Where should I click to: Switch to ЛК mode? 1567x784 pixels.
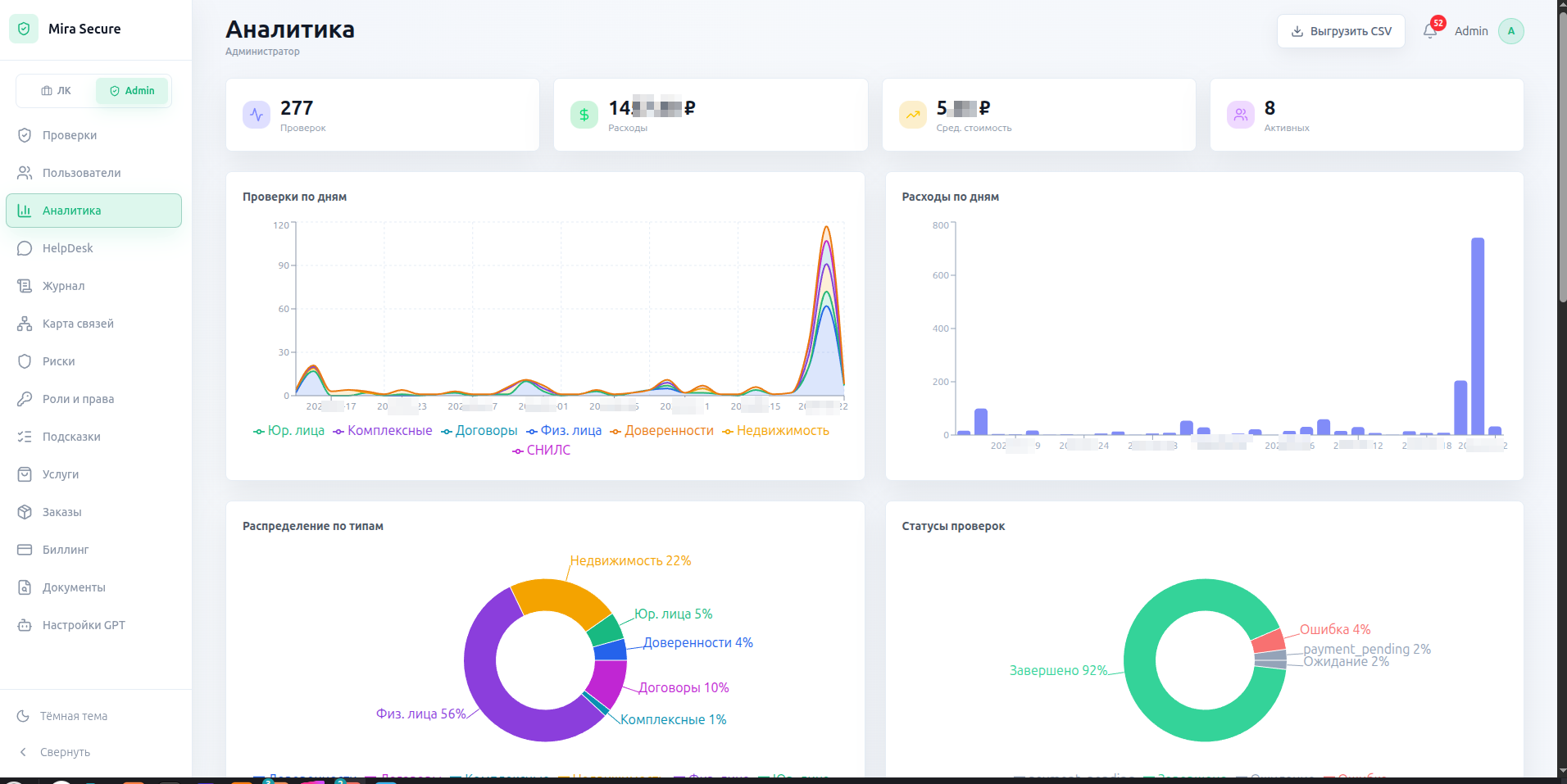[x=56, y=91]
